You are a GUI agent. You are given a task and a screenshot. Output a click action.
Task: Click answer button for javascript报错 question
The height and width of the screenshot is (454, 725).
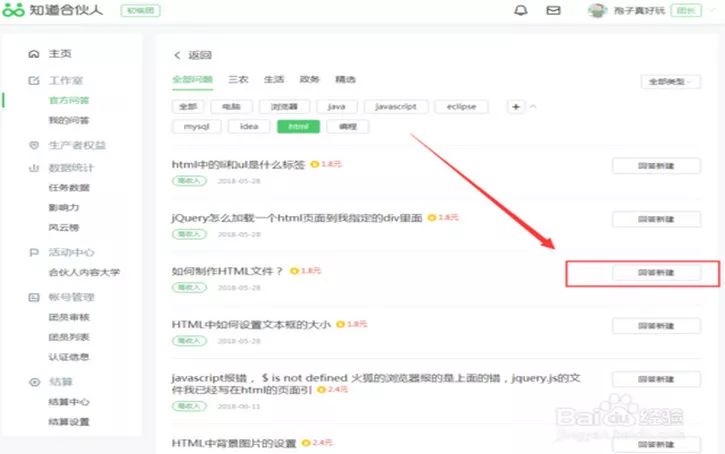(x=656, y=379)
